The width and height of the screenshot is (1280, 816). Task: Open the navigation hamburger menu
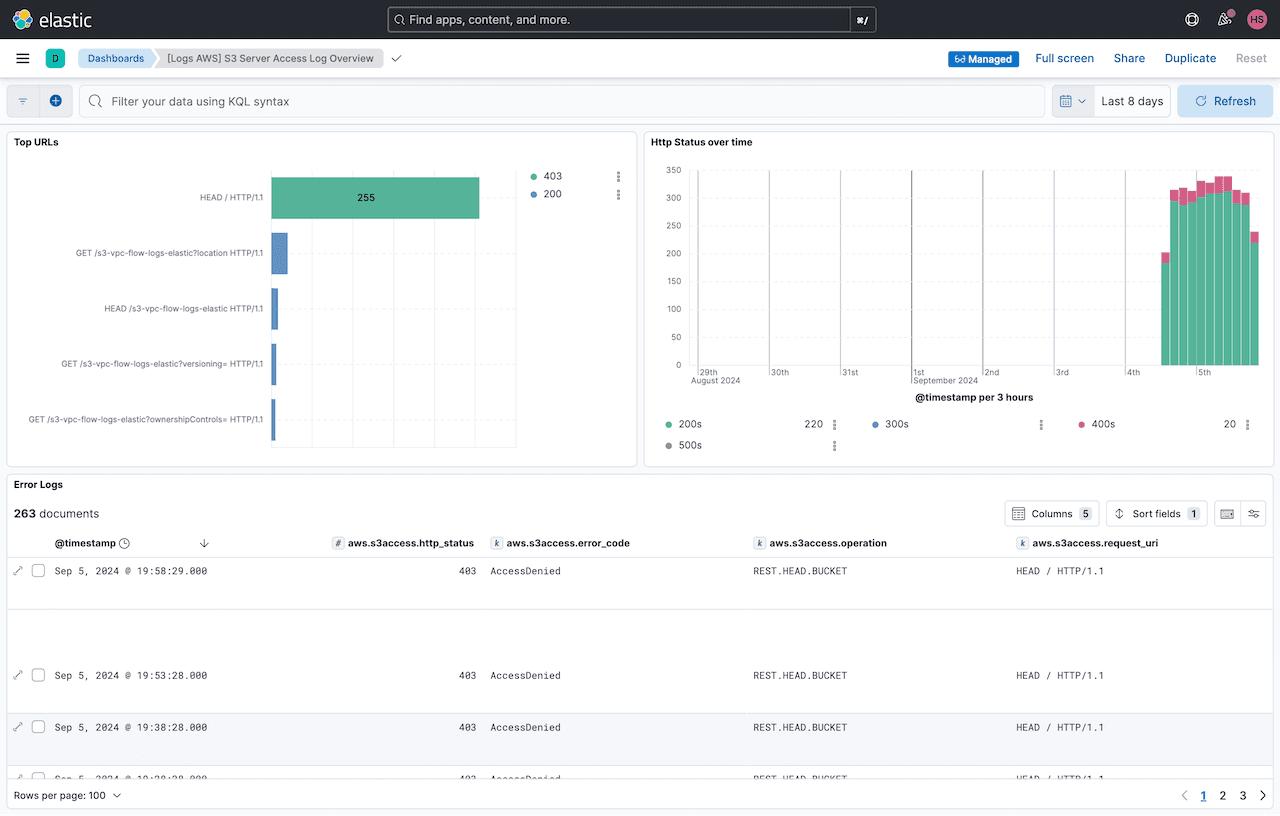coord(22,58)
